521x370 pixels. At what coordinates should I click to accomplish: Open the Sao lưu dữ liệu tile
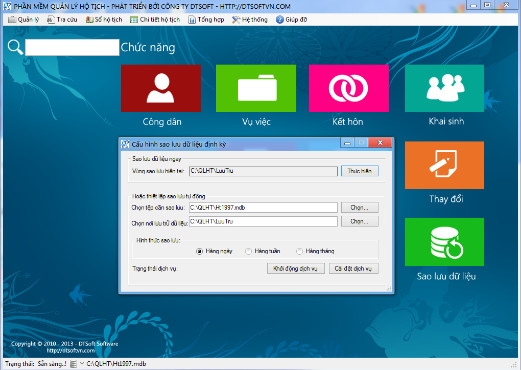pyautogui.click(x=444, y=242)
